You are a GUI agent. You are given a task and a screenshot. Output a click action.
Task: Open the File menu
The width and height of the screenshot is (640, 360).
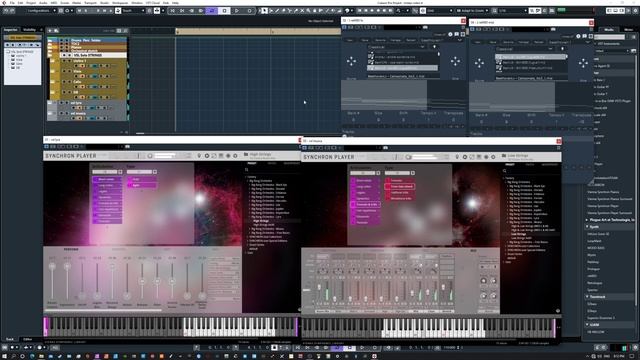12,2
